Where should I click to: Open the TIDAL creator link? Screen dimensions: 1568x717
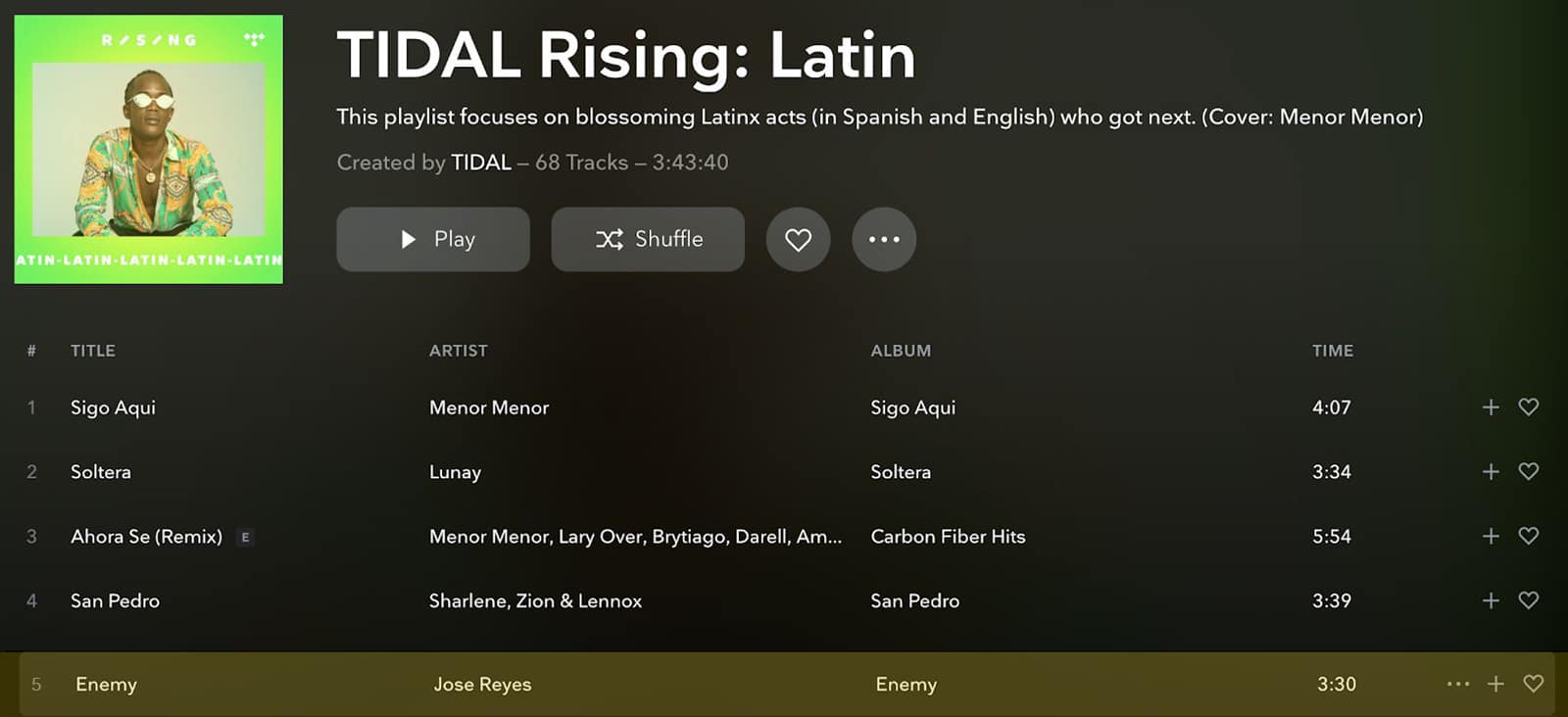481,163
